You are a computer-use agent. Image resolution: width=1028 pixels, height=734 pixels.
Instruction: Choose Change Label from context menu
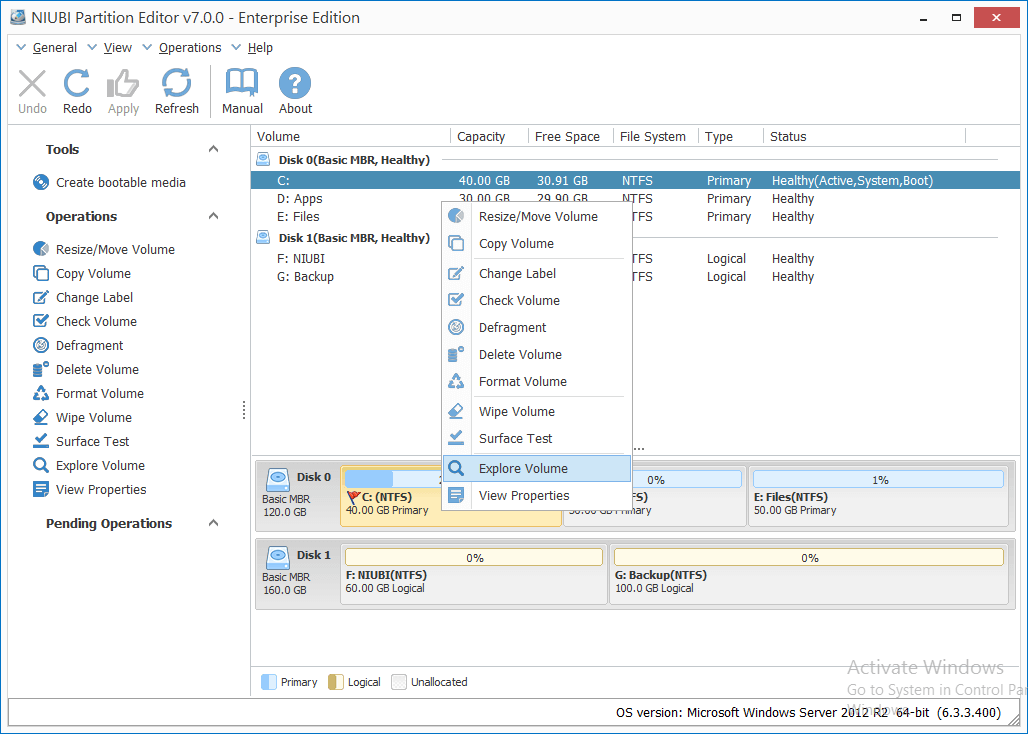[x=537, y=273]
